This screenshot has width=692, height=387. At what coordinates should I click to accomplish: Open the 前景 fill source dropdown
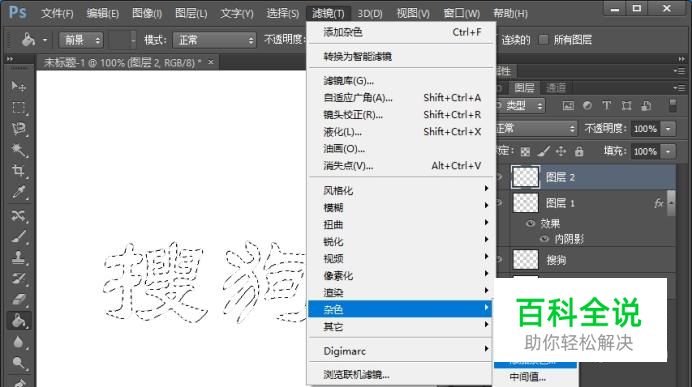pyautogui.click(x=81, y=40)
